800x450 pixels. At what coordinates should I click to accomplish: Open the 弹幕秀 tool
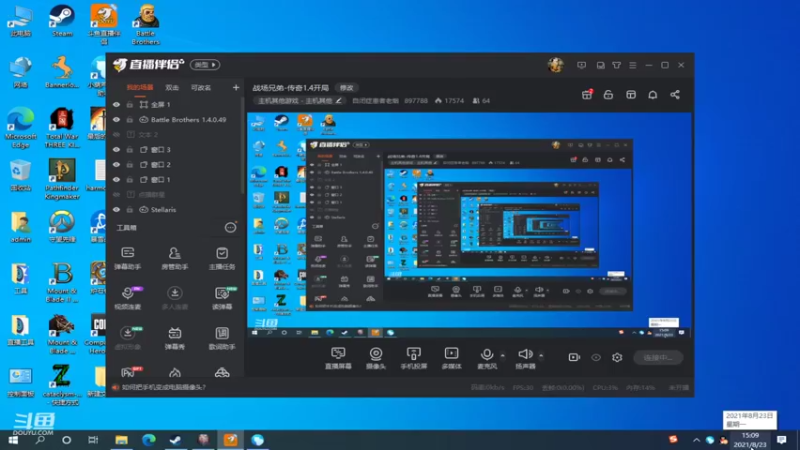174,338
